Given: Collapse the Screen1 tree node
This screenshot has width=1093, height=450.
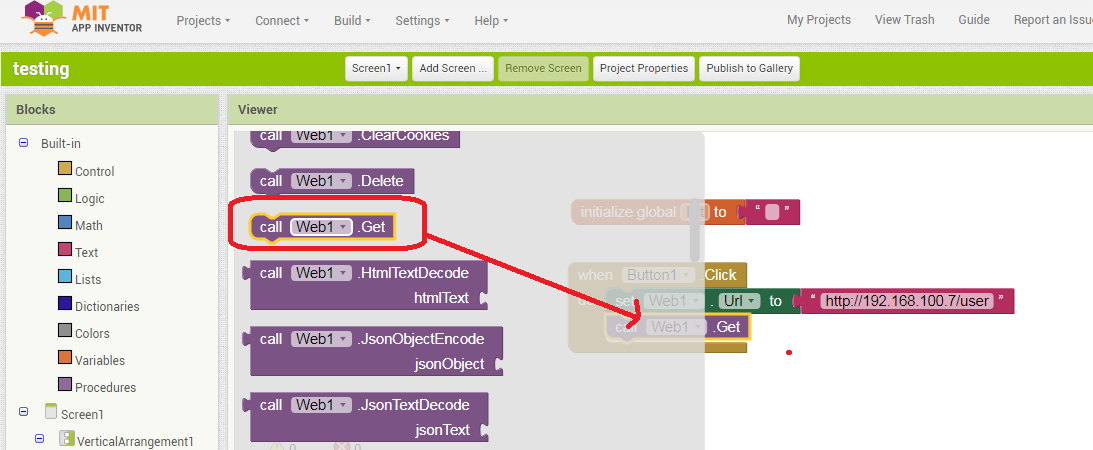Looking at the screenshot, I should pos(24,412).
